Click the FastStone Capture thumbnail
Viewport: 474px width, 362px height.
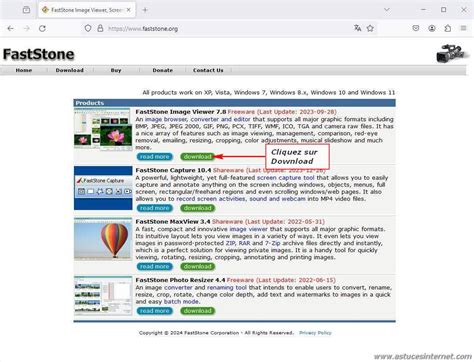click(x=103, y=188)
